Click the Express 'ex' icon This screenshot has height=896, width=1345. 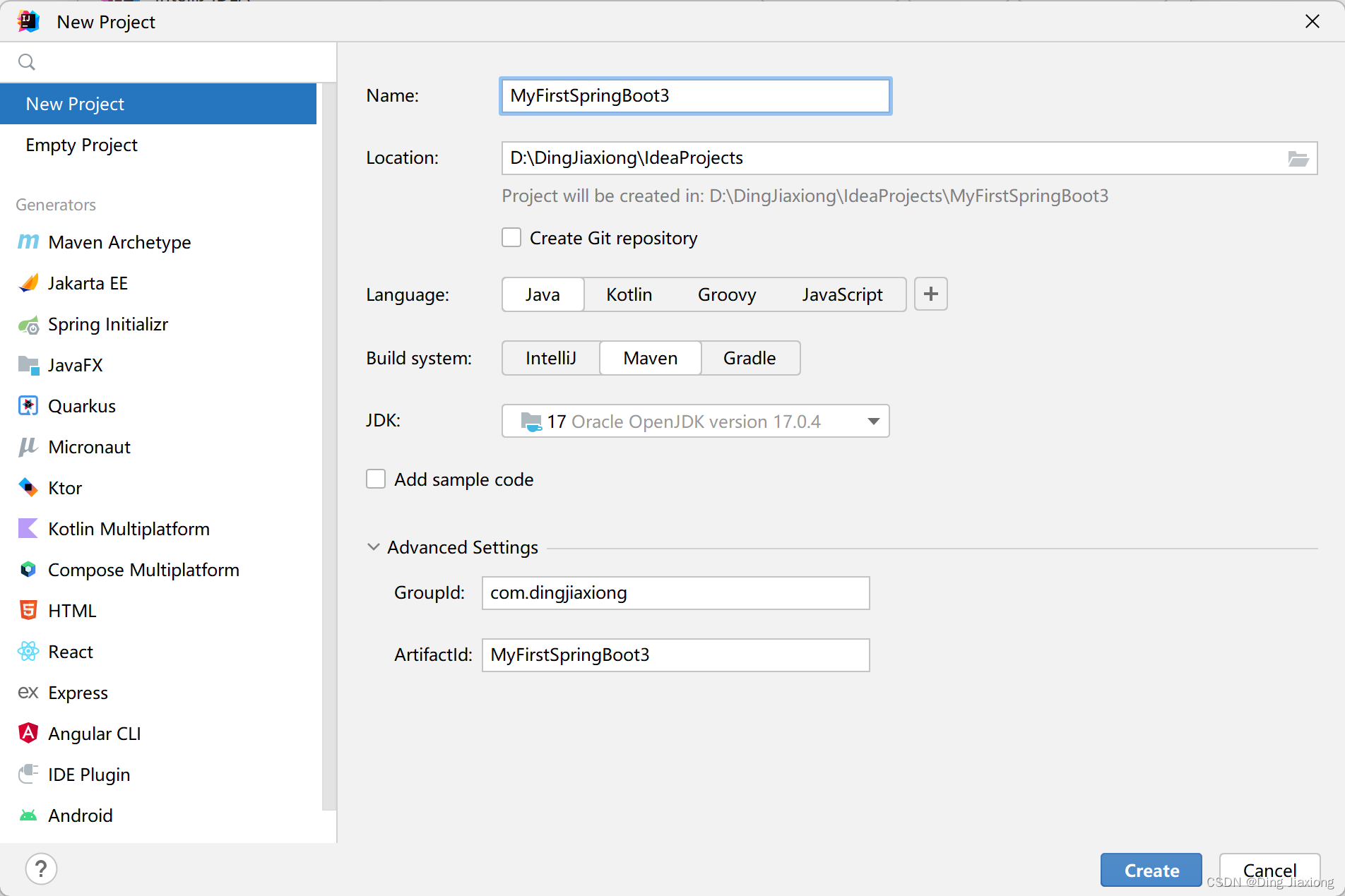coord(28,693)
